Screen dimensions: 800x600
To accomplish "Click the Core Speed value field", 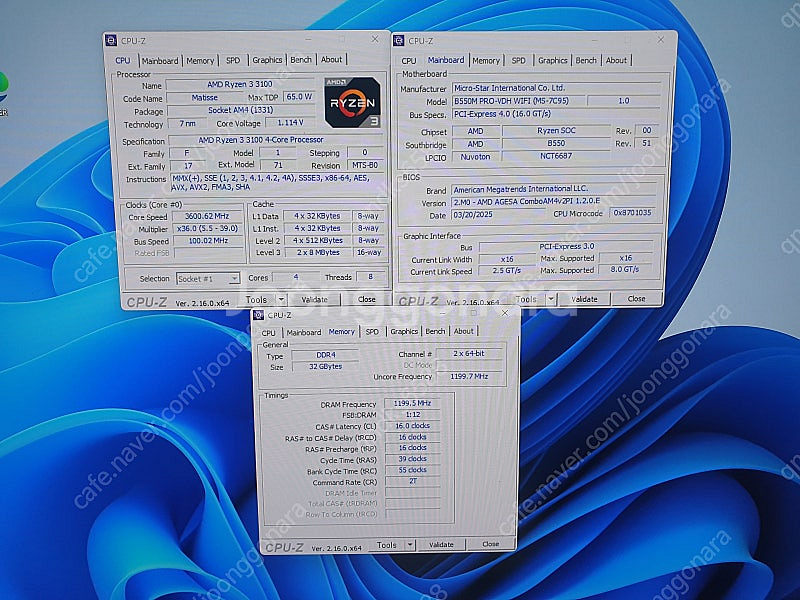I will (208, 216).
